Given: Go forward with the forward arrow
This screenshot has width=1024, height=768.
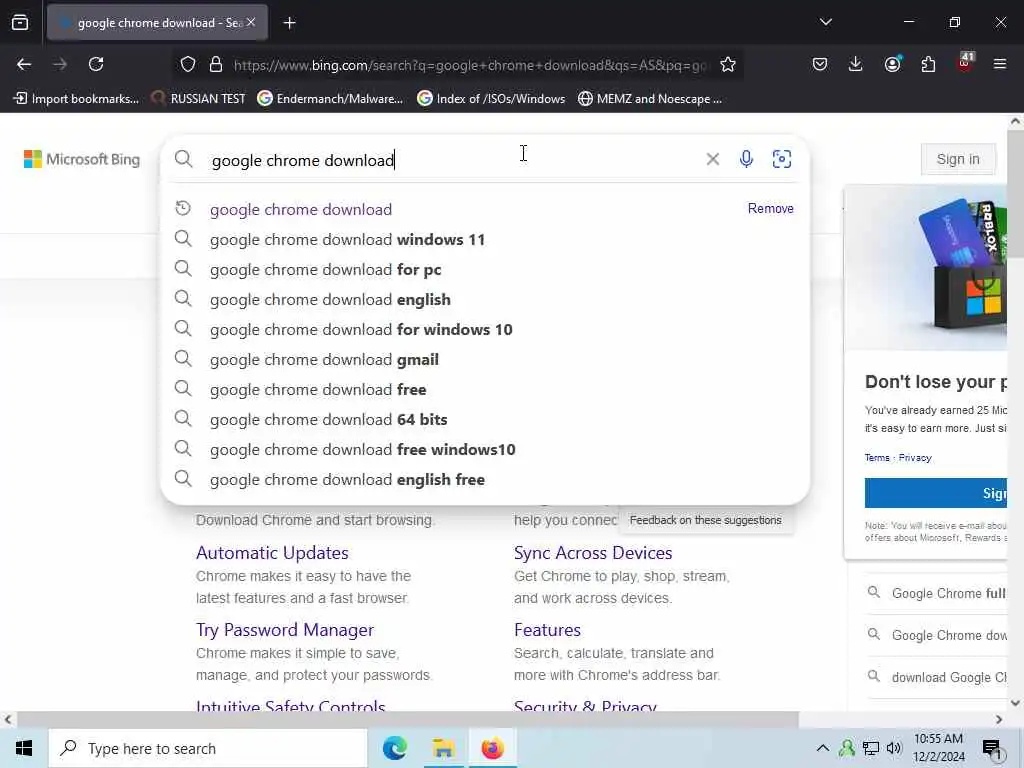Looking at the screenshot, I should (x=60, y=64).
